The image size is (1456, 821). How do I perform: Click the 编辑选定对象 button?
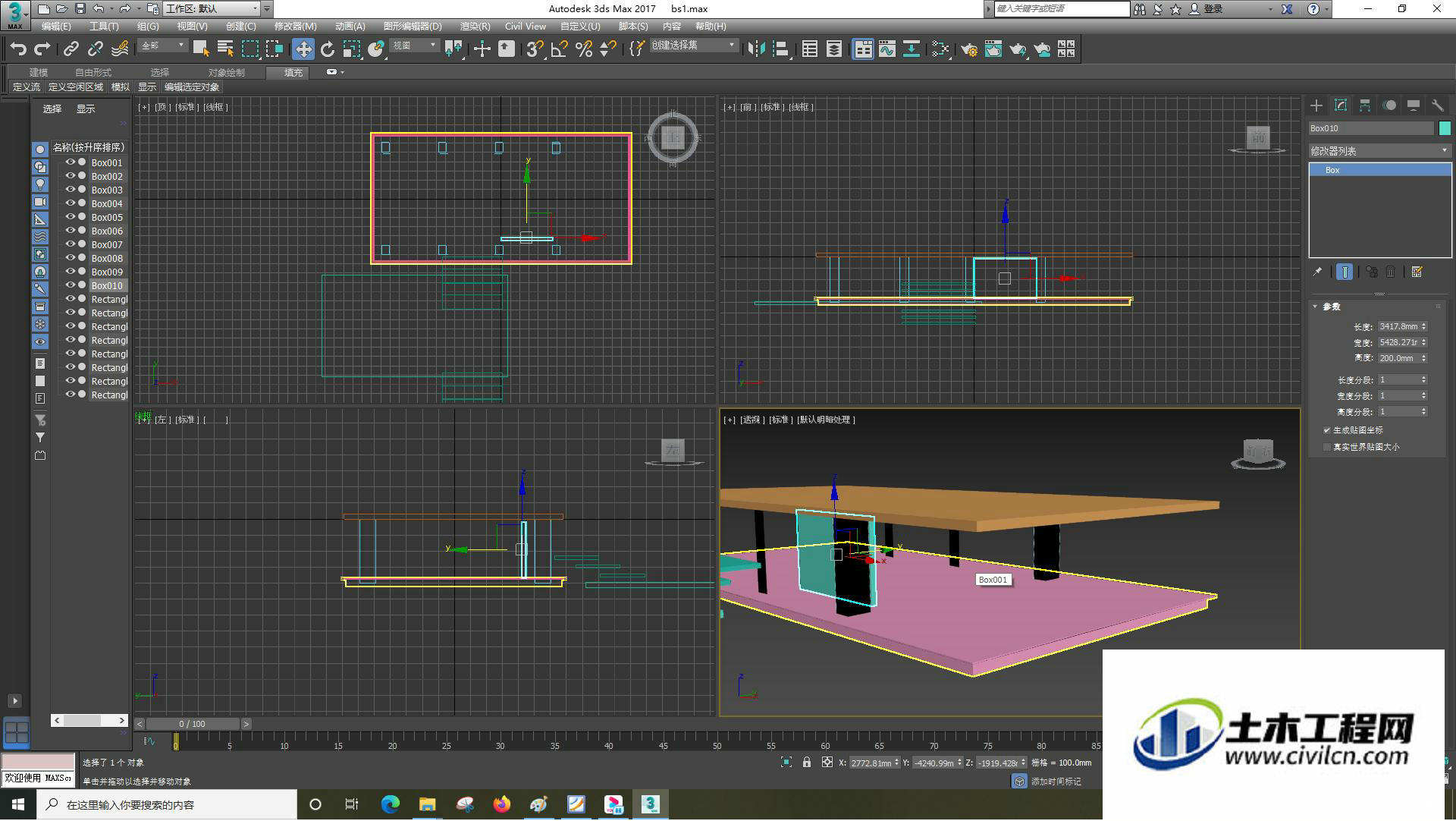pyautogui.click(x=192, y=87)
